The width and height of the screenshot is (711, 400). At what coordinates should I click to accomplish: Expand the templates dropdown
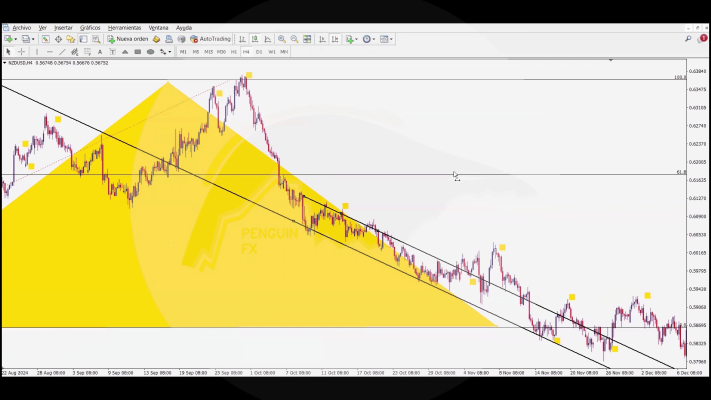386,39
